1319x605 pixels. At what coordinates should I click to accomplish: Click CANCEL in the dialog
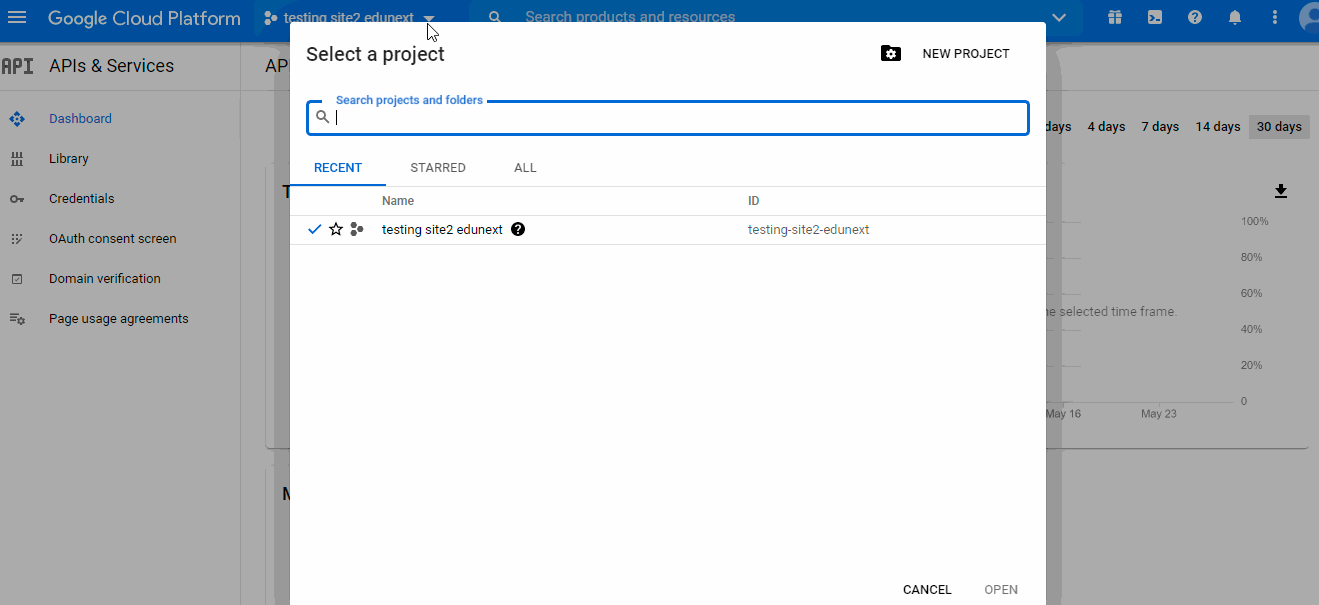pyautogui.click(x=927, y=590)
